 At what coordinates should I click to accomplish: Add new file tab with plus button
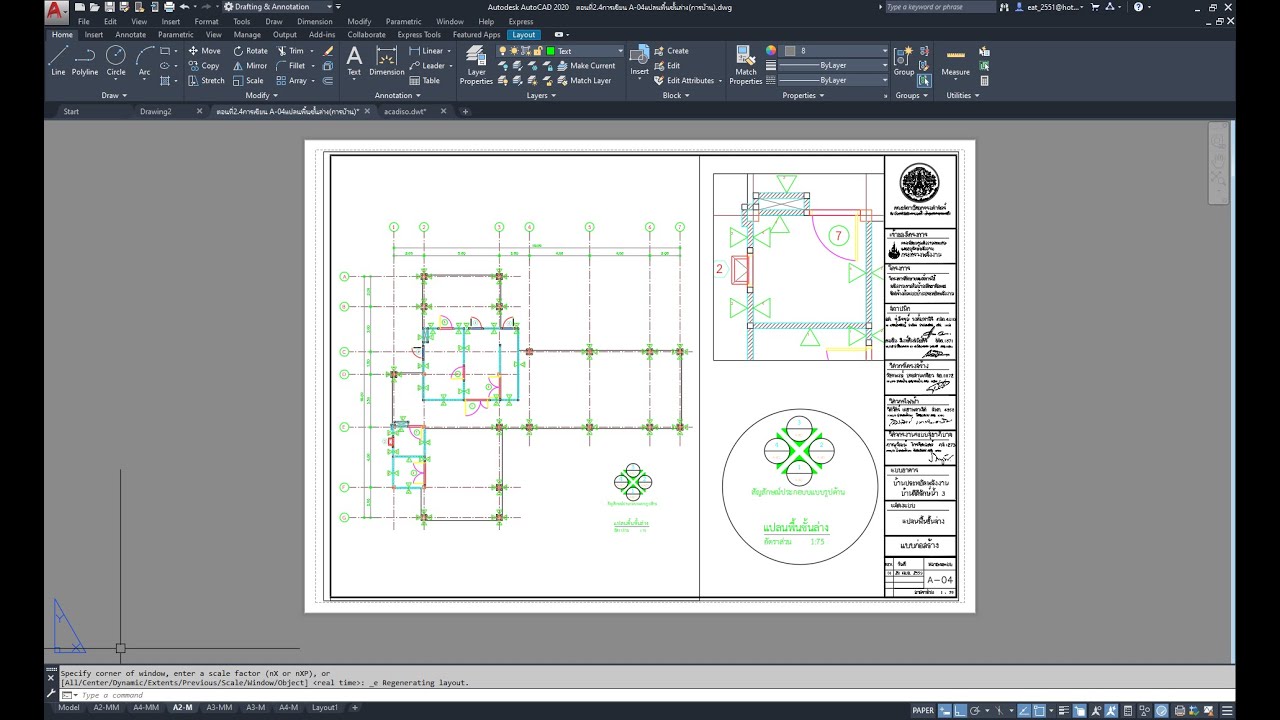pos(465,112)
